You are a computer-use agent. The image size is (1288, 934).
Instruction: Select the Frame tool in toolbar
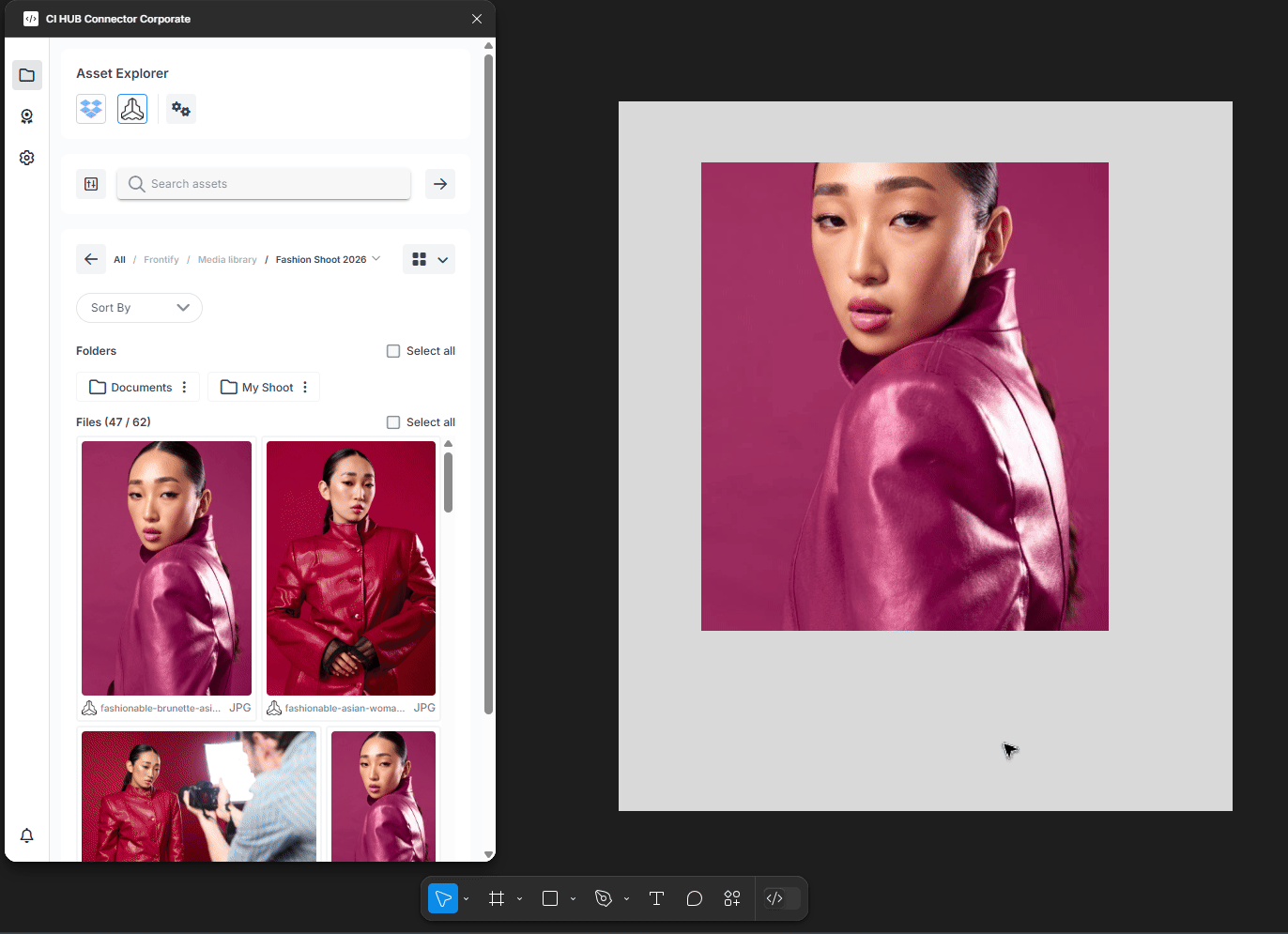[497, 898]
